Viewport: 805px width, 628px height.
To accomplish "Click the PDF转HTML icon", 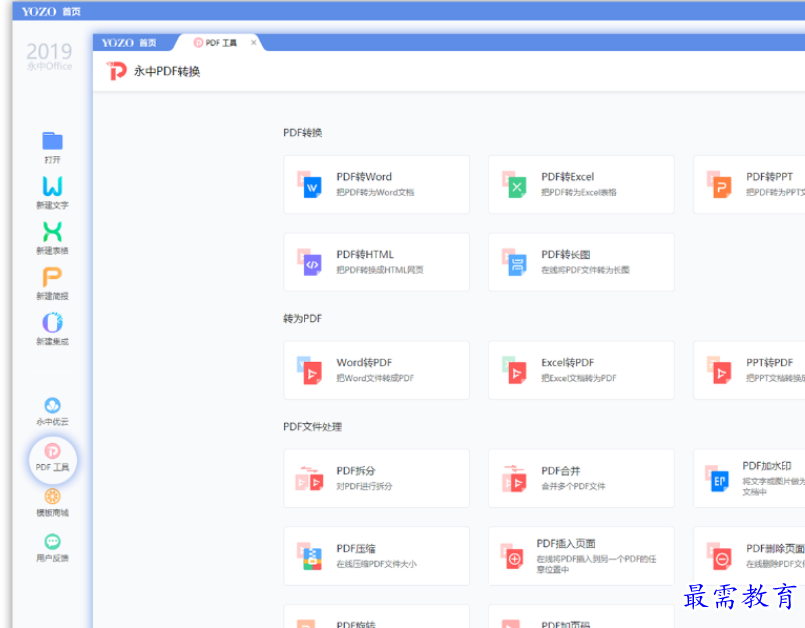I will (x=310, y=262).
